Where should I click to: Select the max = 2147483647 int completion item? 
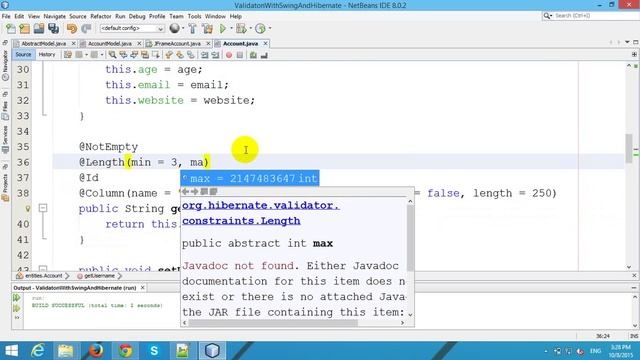click(250, 178)
